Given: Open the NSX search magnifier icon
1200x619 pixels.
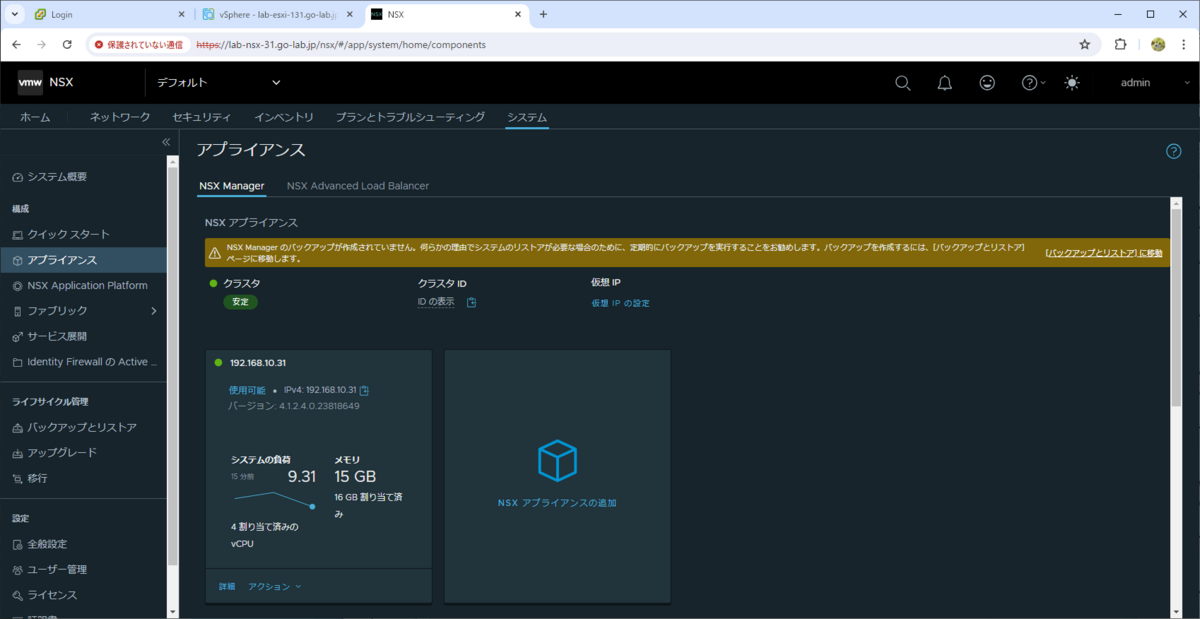Looking at the screenshot, I should [x=902, y=83].
